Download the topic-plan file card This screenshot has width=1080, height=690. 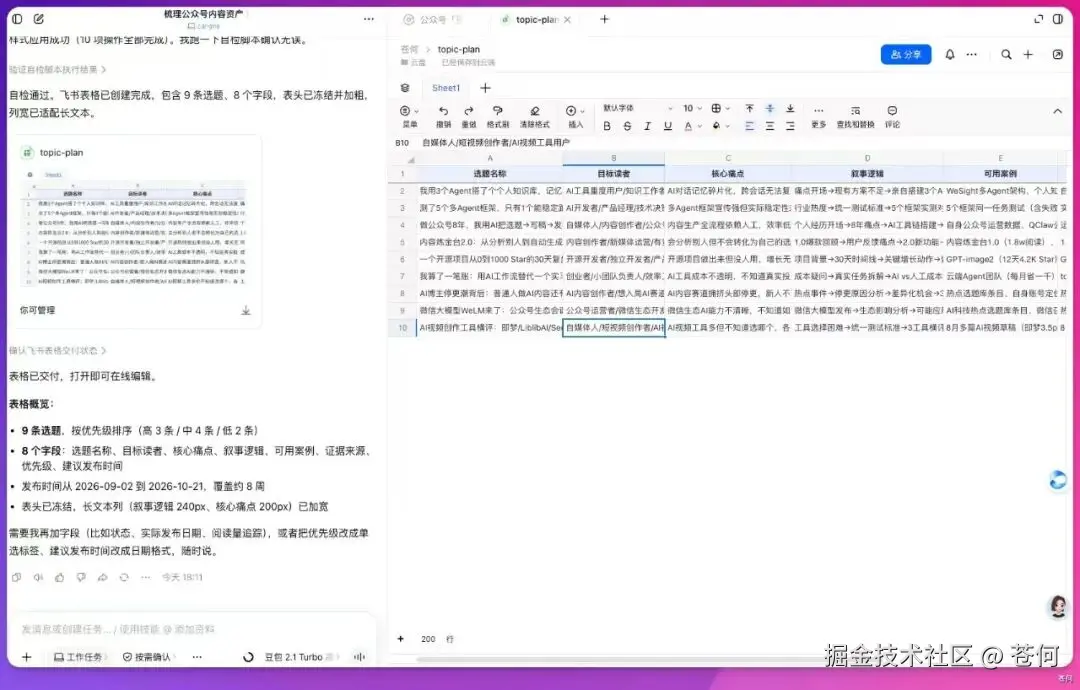(246, 311)
